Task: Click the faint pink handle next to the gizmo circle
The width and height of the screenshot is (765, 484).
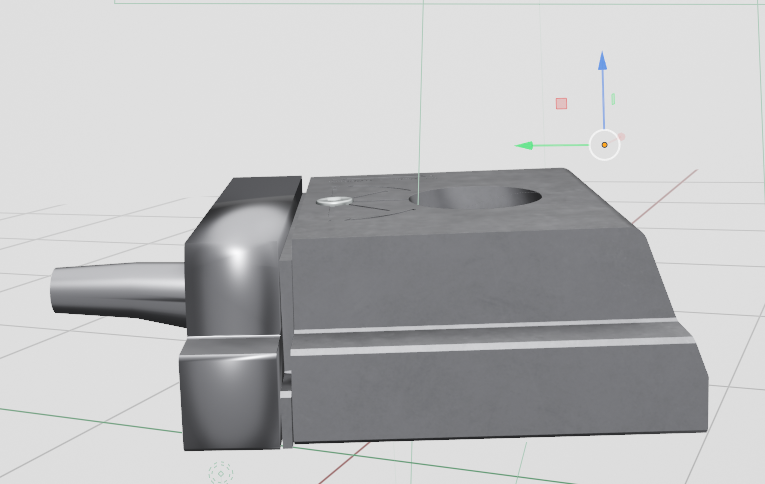Action: (621, 136)
